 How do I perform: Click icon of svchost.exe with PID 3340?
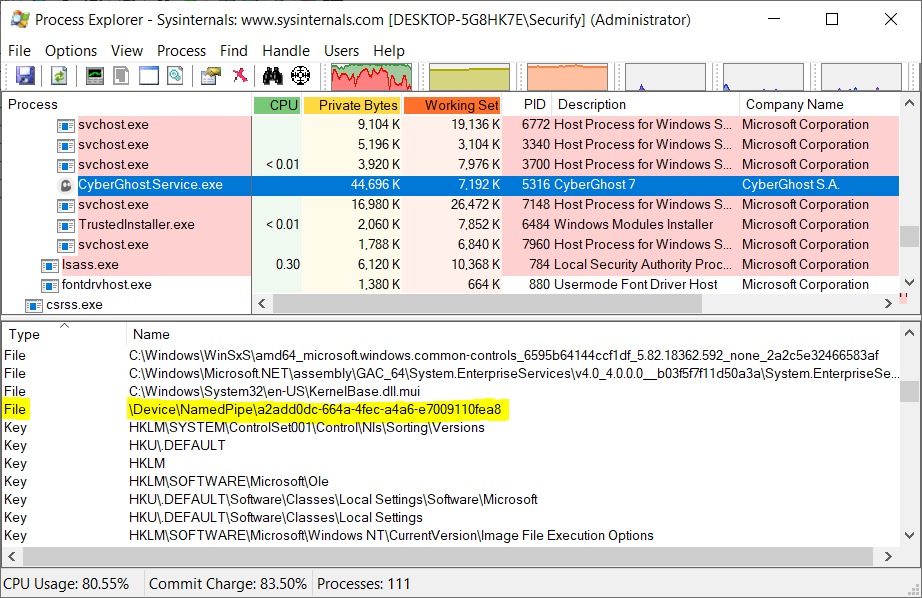pos(65,145)
